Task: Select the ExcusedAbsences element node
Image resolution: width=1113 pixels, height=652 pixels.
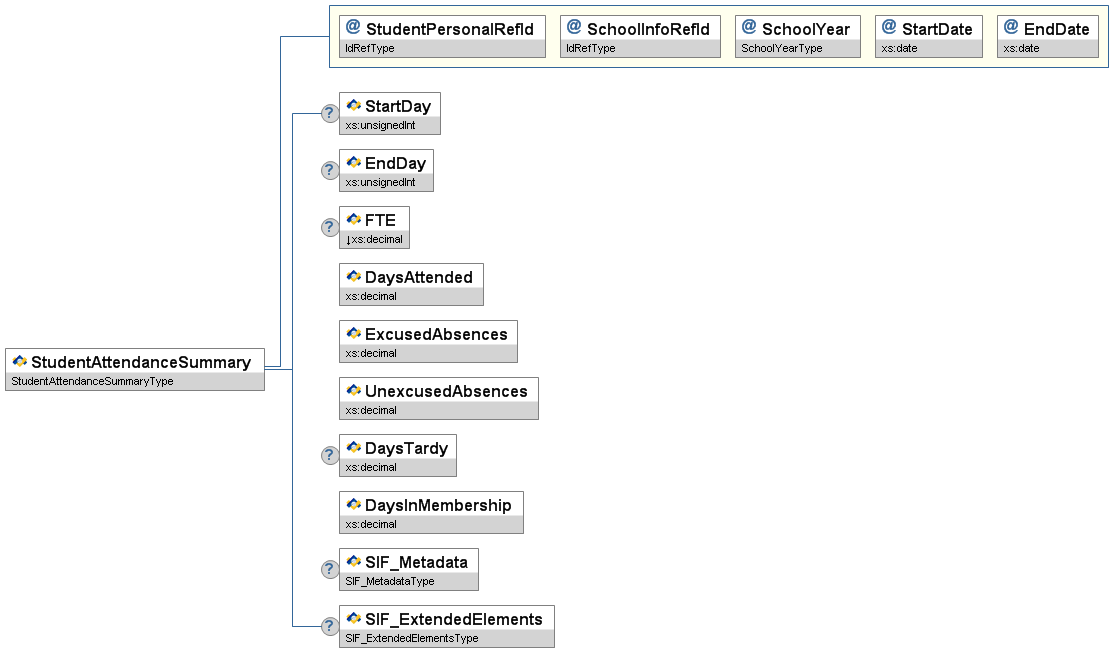Action: coord(428,341)
